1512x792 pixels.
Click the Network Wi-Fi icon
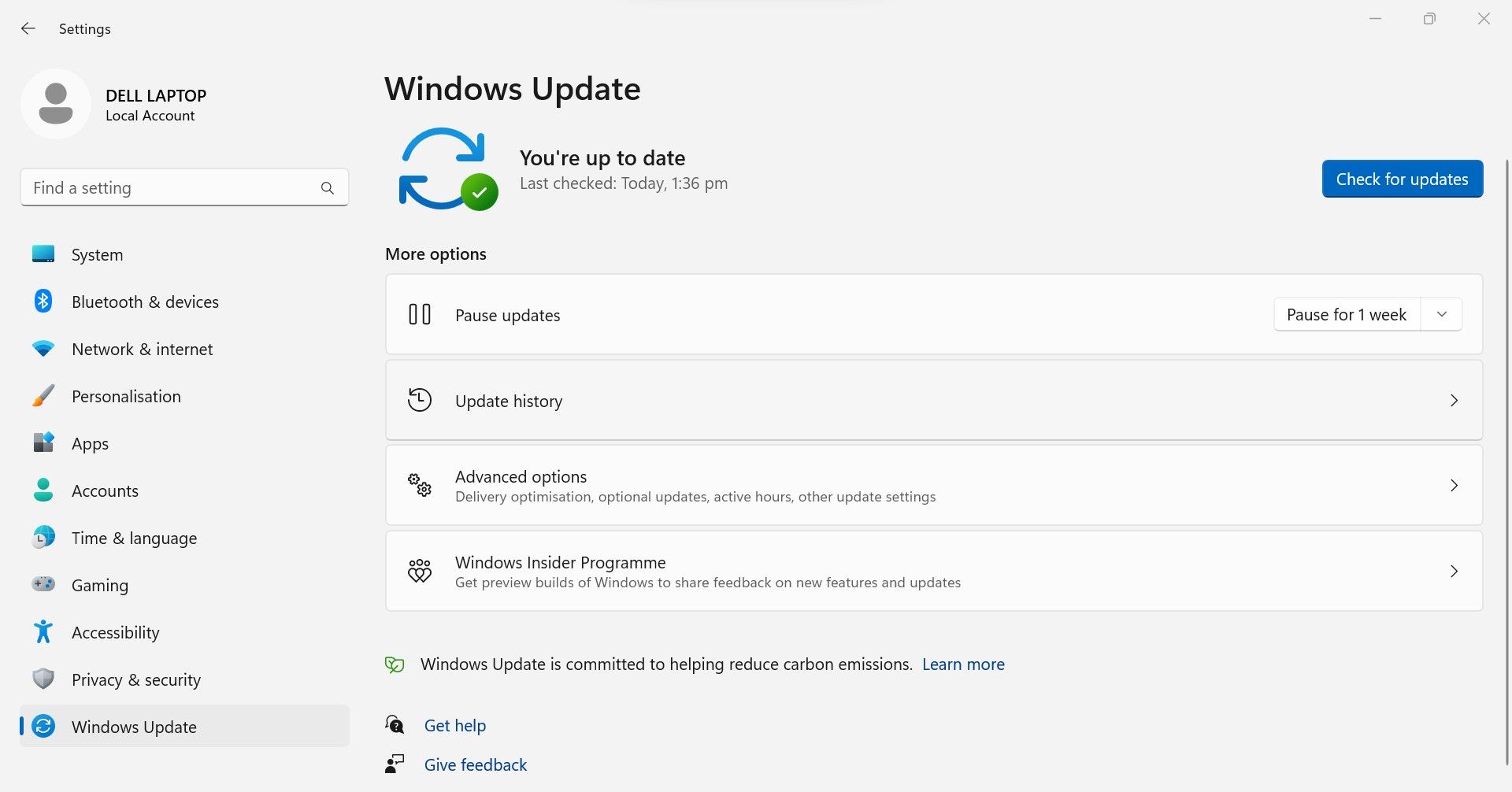pyautogui.click(x=43, y=348)
